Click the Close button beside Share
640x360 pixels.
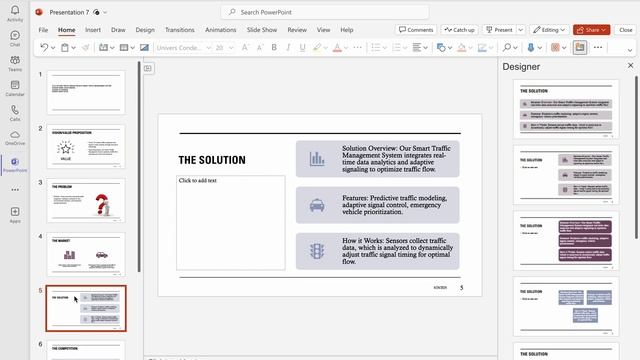[625, 30]
